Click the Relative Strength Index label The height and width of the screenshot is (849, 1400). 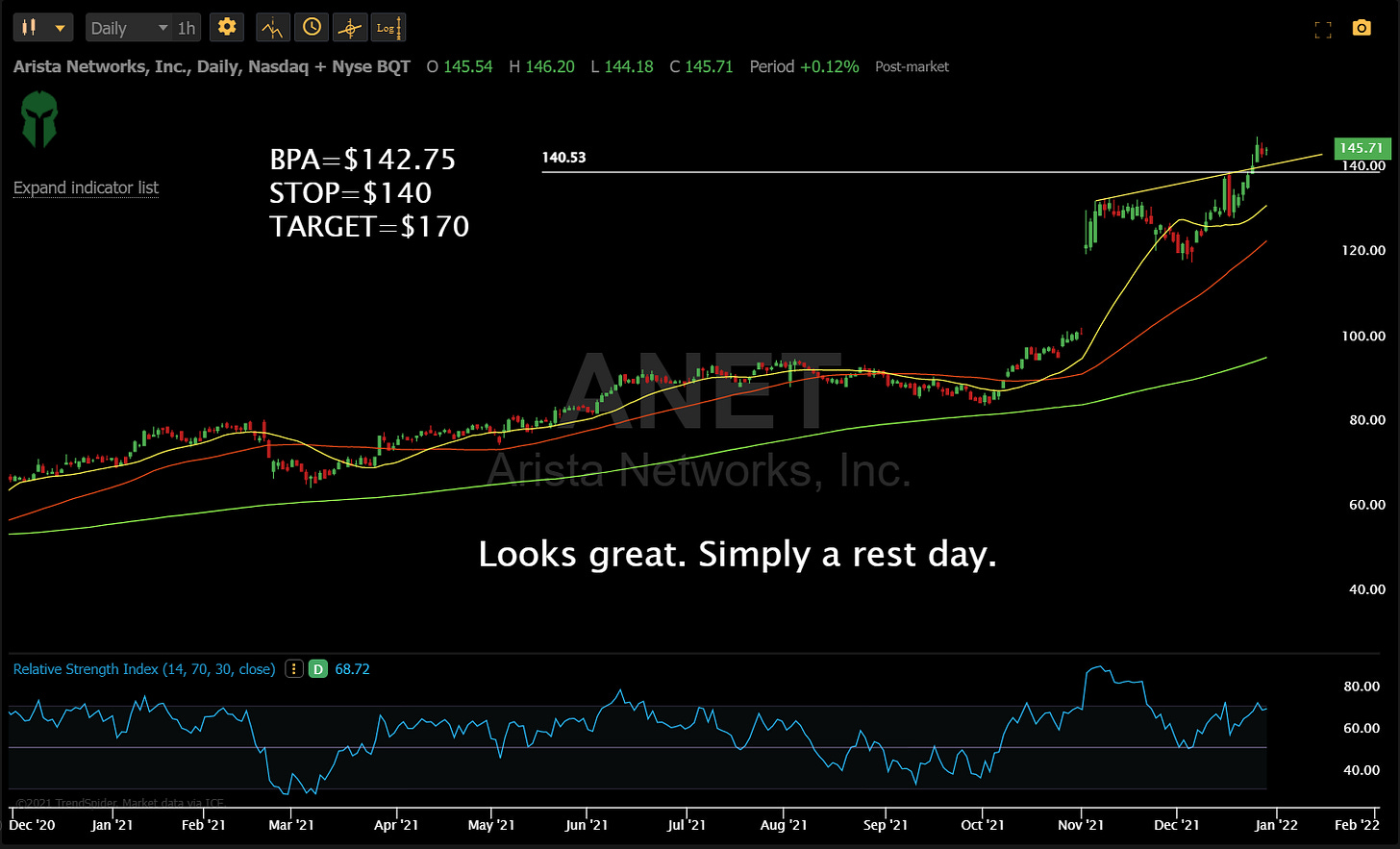[144, 669]
